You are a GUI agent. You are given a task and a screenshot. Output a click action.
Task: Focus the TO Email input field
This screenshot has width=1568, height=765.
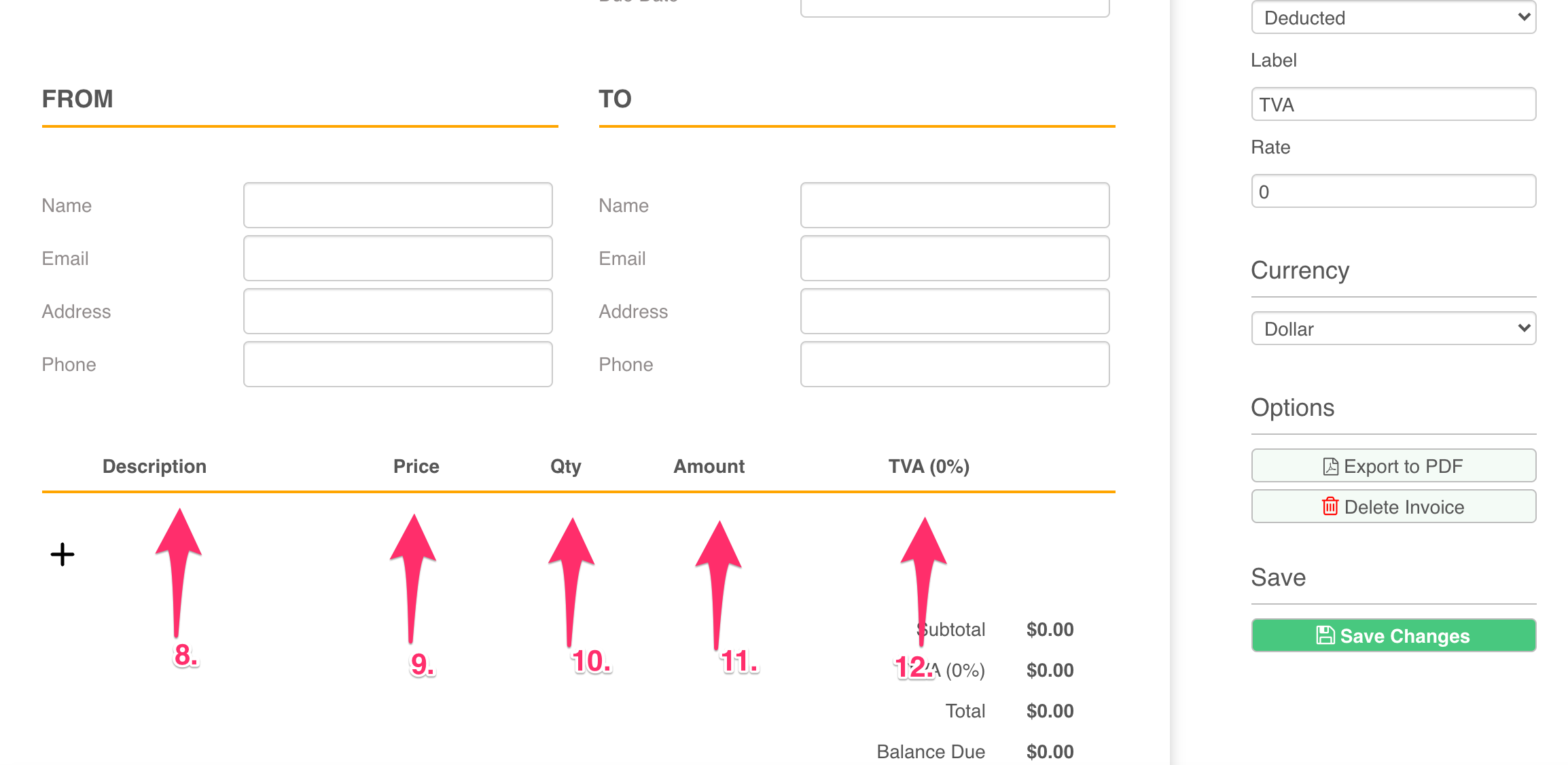pos(955,258)
